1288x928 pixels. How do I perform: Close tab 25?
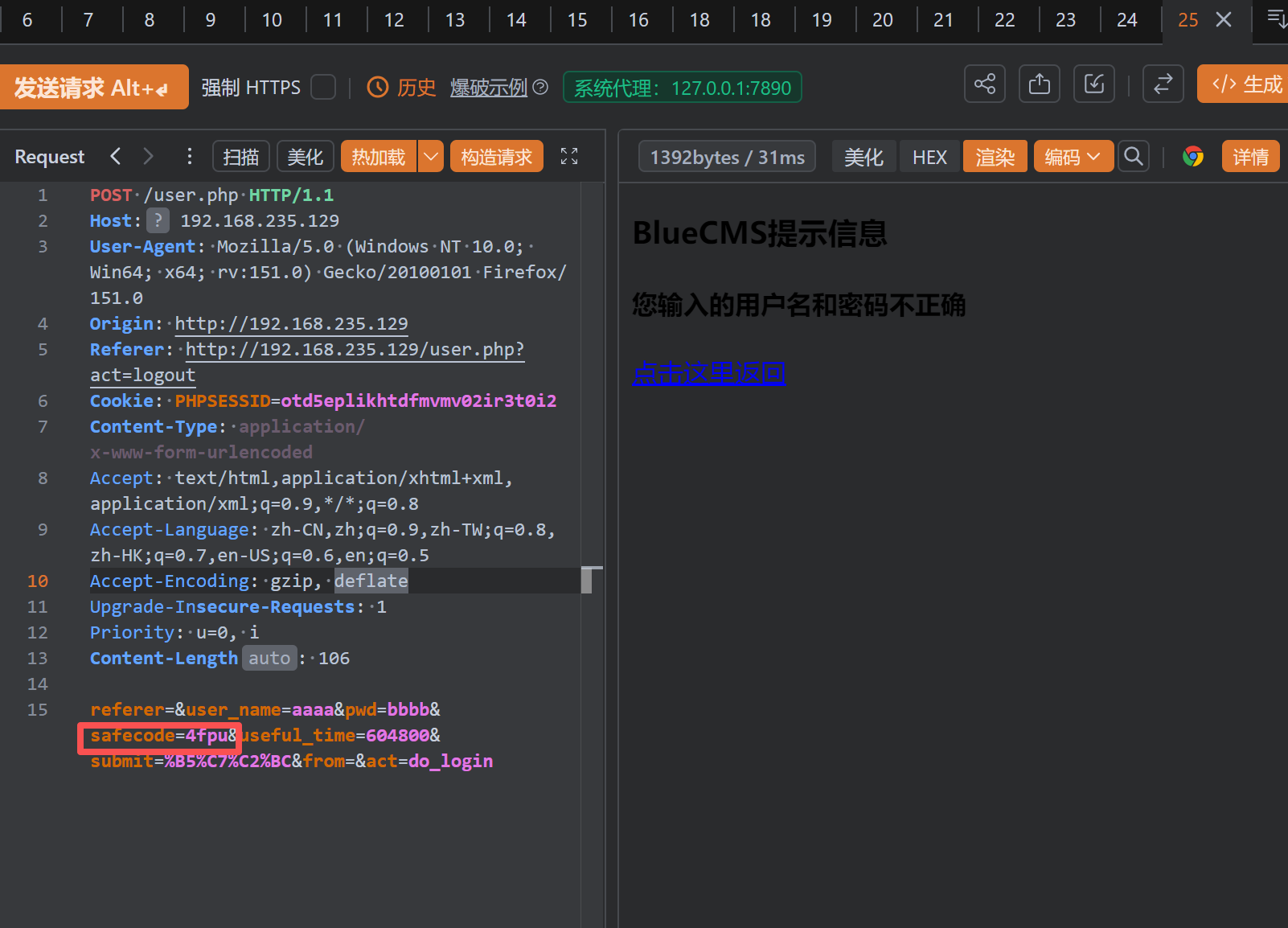click(x=1224, y=19)
